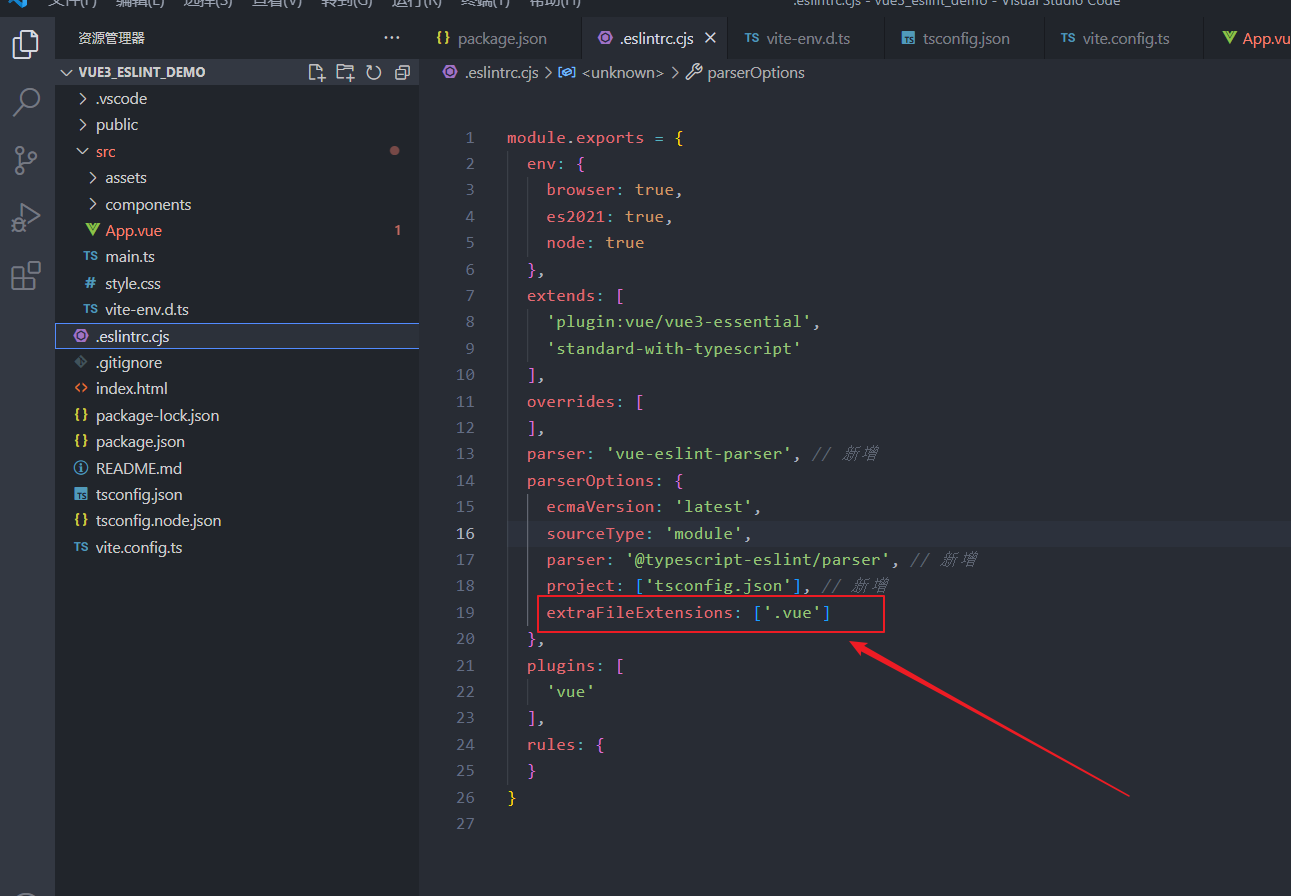Collapse the src folder

tap(237, 151)
